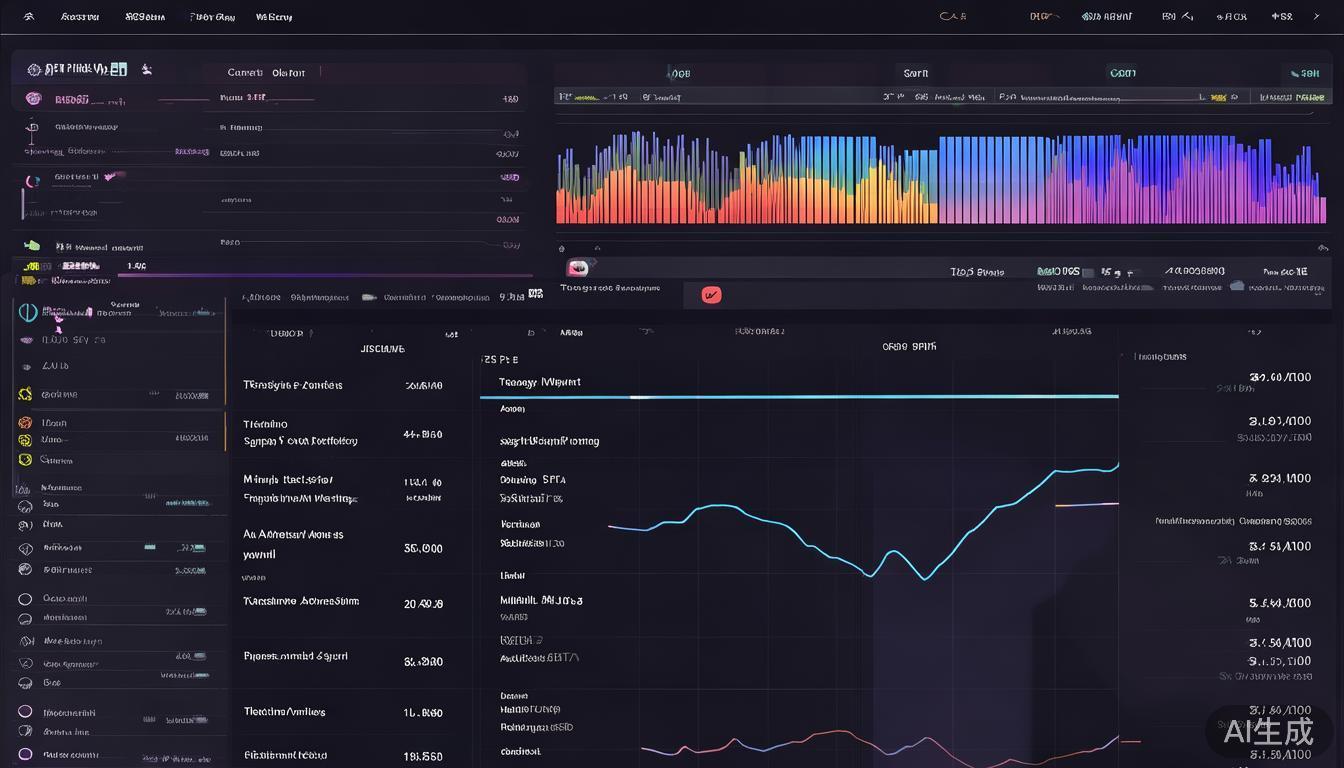Click the purple progress bar below the left panel
The image size is (1344, 768).
330,274
